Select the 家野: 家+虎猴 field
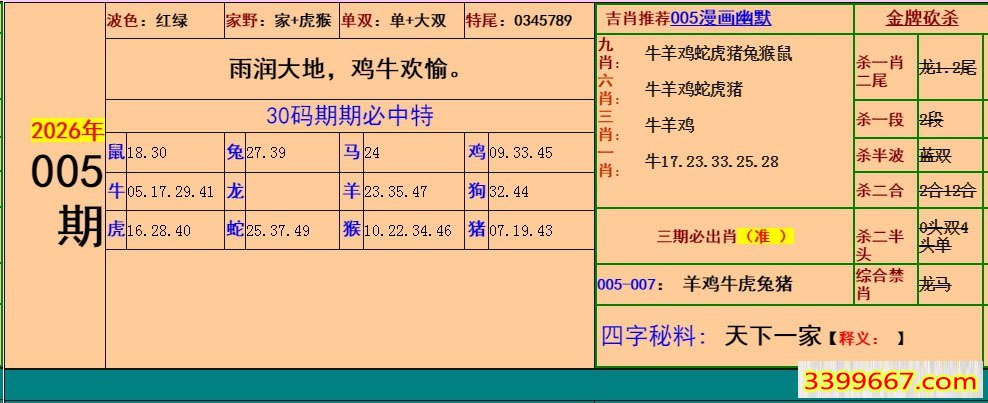 click(278, 20)
